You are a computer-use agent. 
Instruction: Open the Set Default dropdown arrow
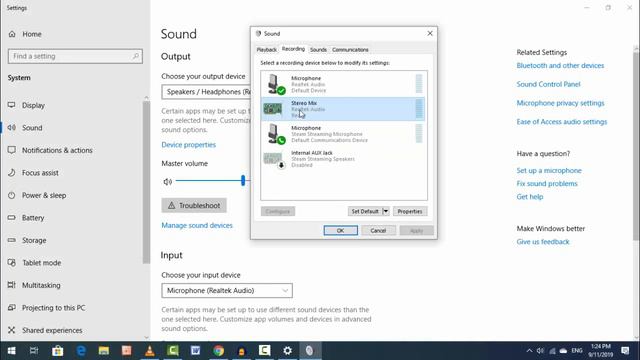tap(385, 211)
